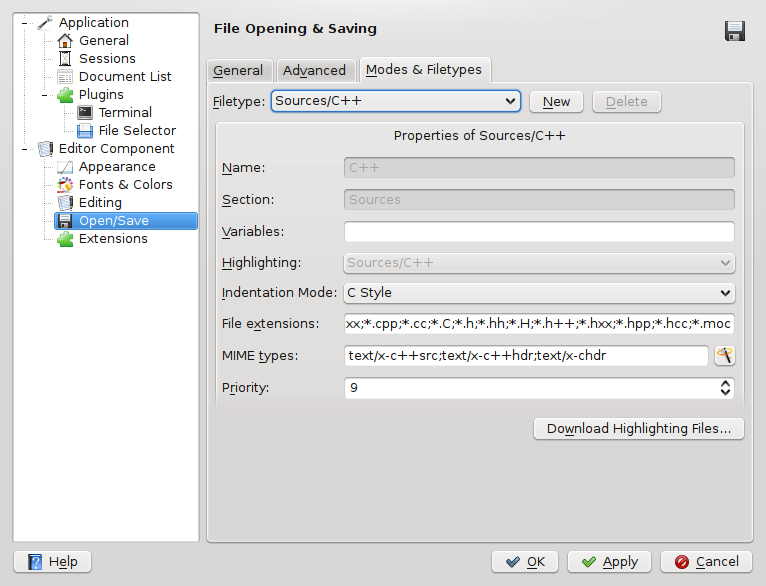
Task: Open the Sessions settings page
Action: point(107,59)
